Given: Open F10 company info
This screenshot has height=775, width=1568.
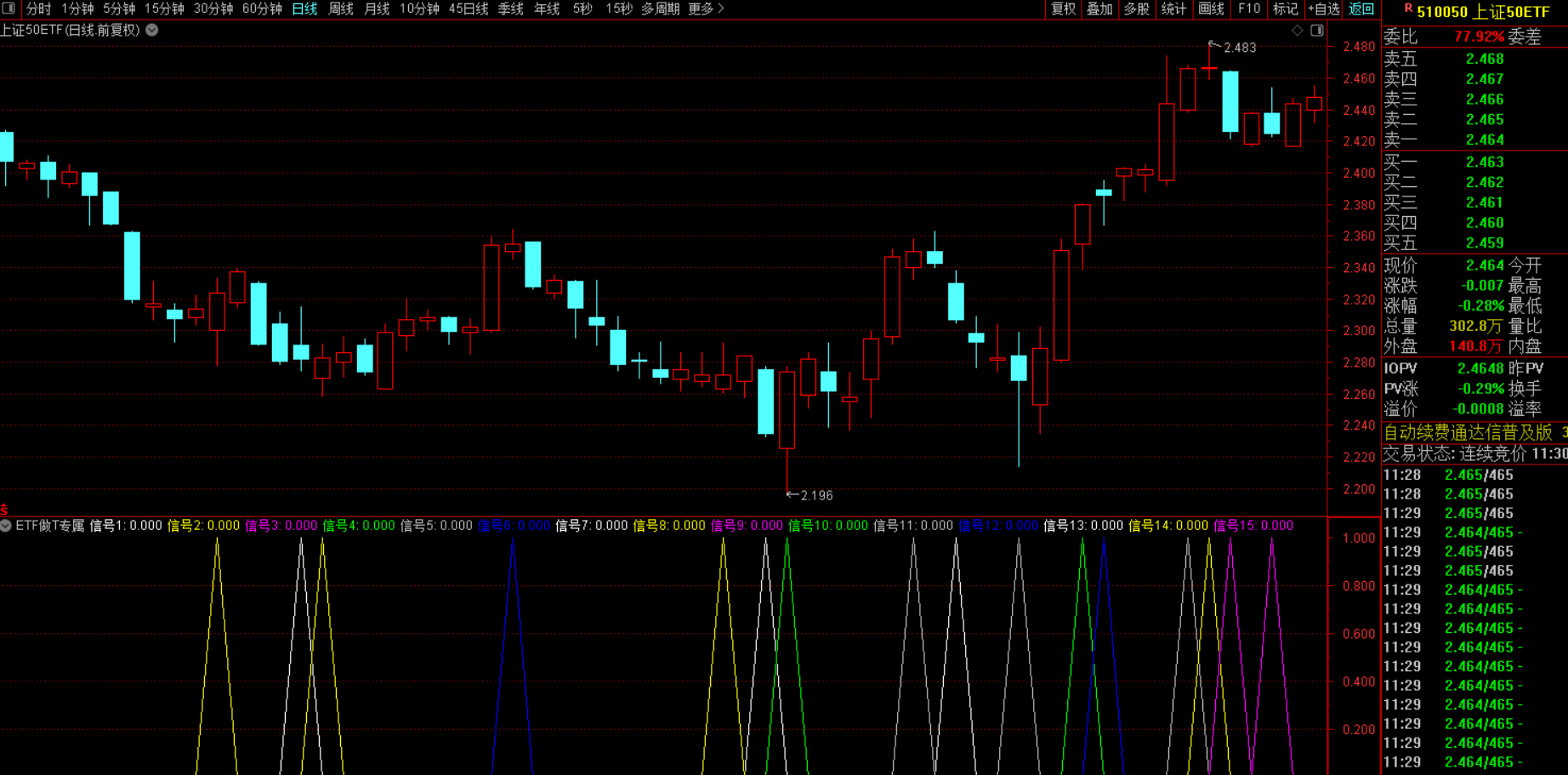Looking at the screenshot, I should tap(1249, 9).
